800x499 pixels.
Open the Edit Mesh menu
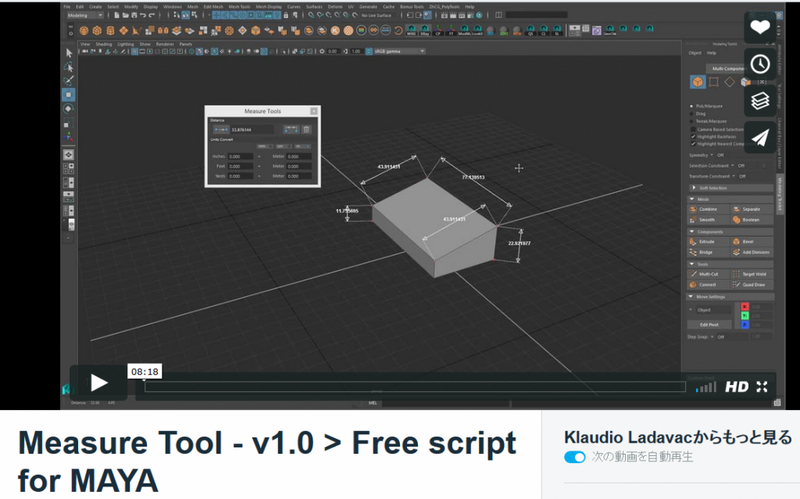213,7
